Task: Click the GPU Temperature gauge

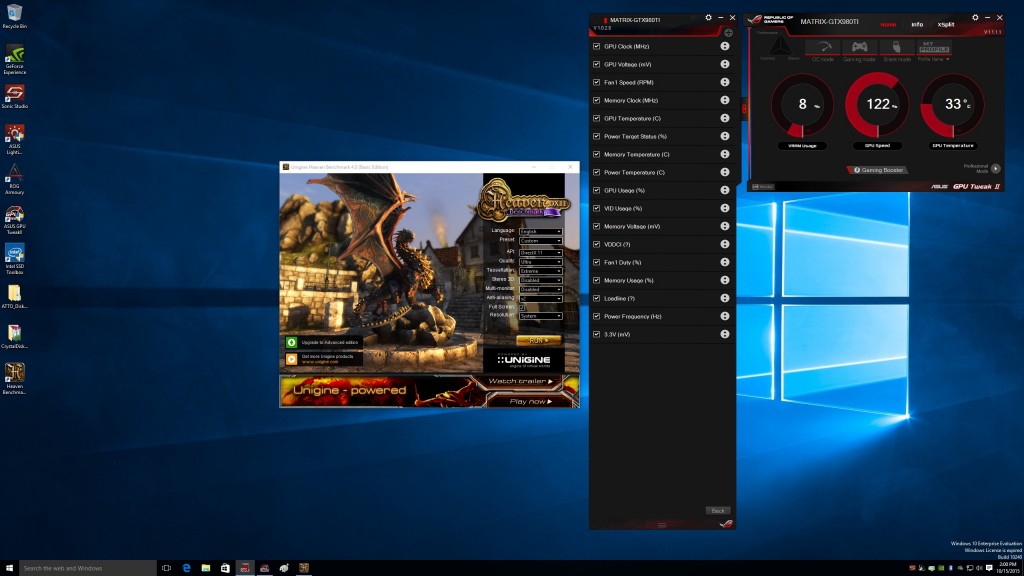Action: click(x=952, y=106)
